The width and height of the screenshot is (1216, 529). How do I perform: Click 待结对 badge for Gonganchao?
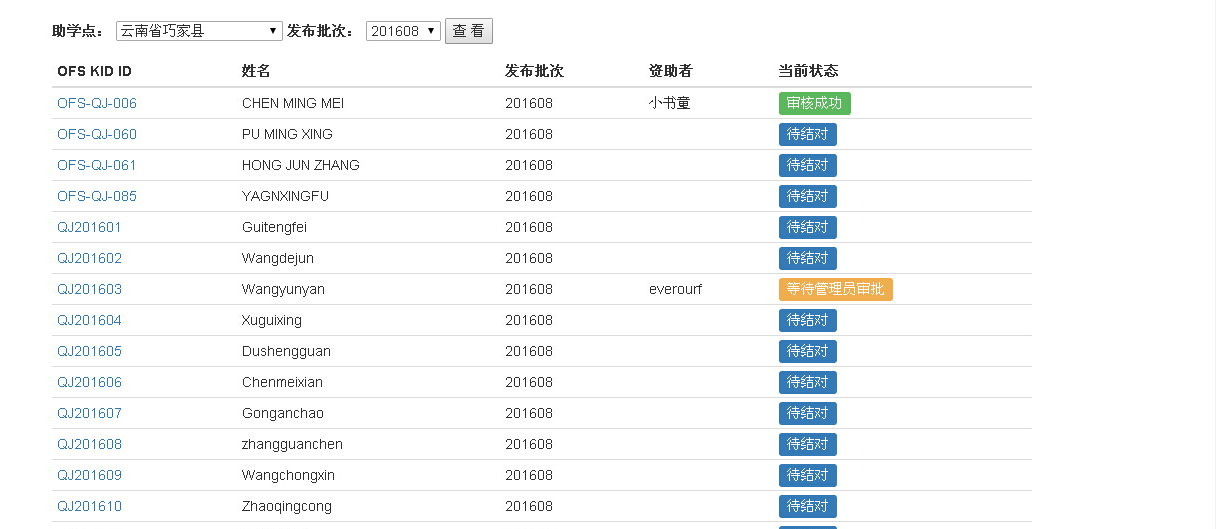(808, 413)
